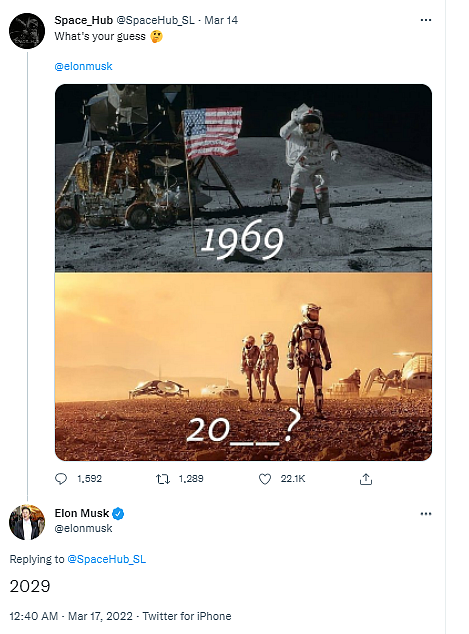Open the Mars astronauts image with 20__?
Image resolution: width=469 pixels, height=634 pixels.
[243, 367]
